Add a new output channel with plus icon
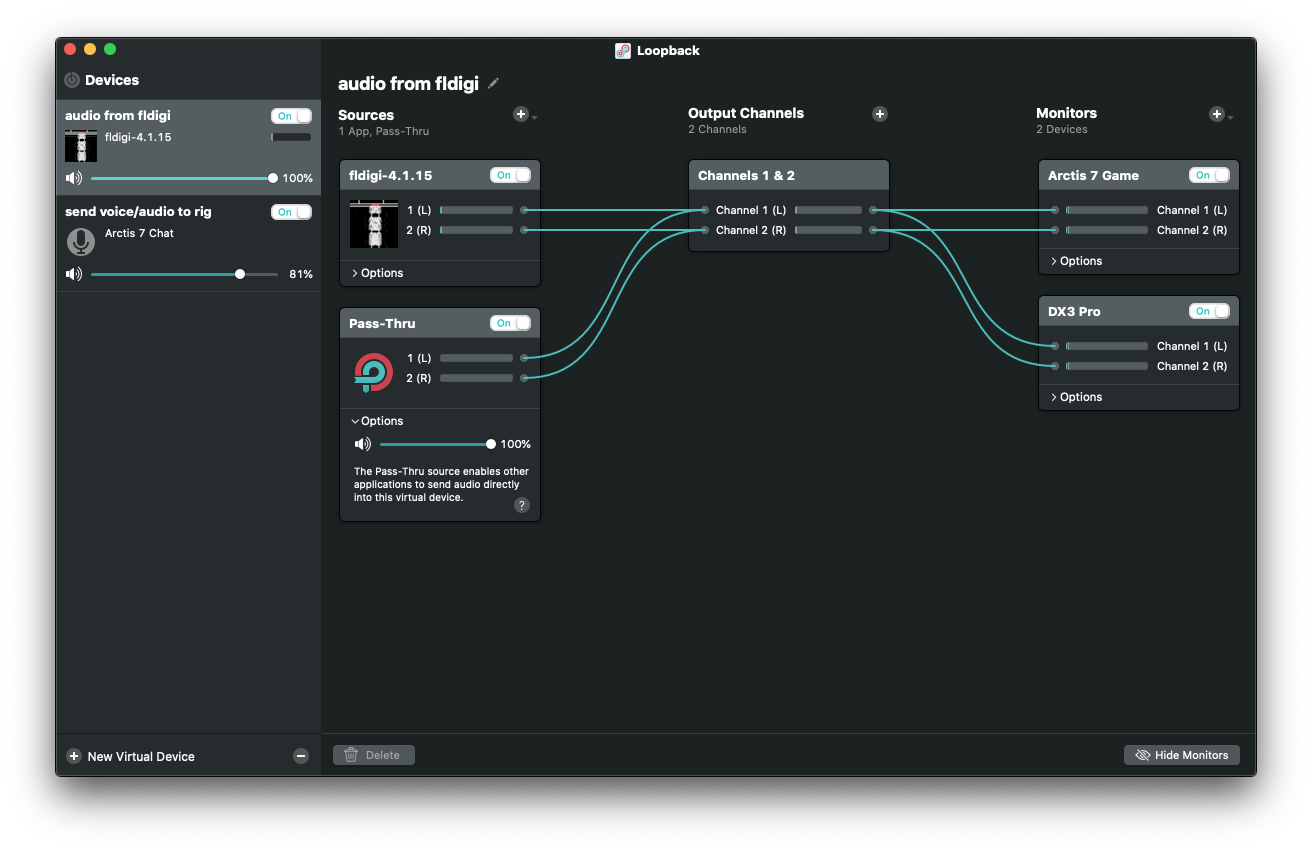 point(880,114)
